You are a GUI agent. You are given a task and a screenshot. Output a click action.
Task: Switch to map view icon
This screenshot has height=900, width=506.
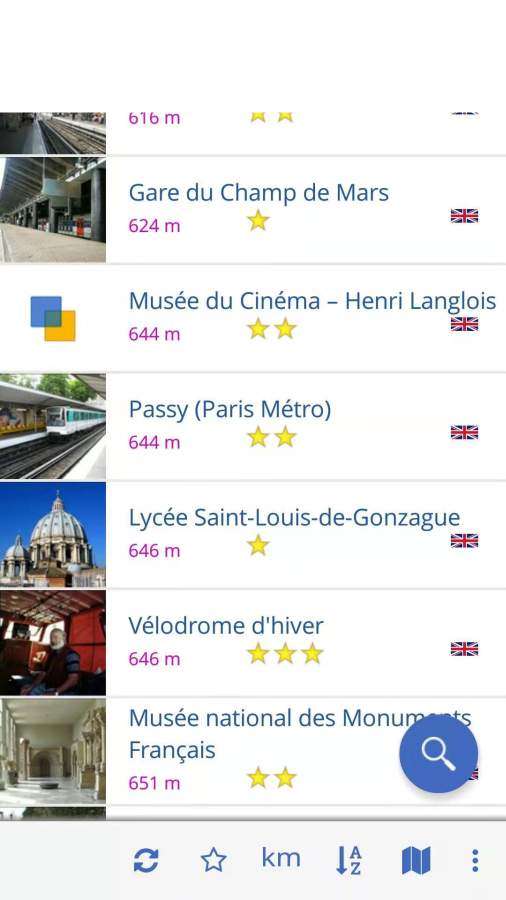416,861
